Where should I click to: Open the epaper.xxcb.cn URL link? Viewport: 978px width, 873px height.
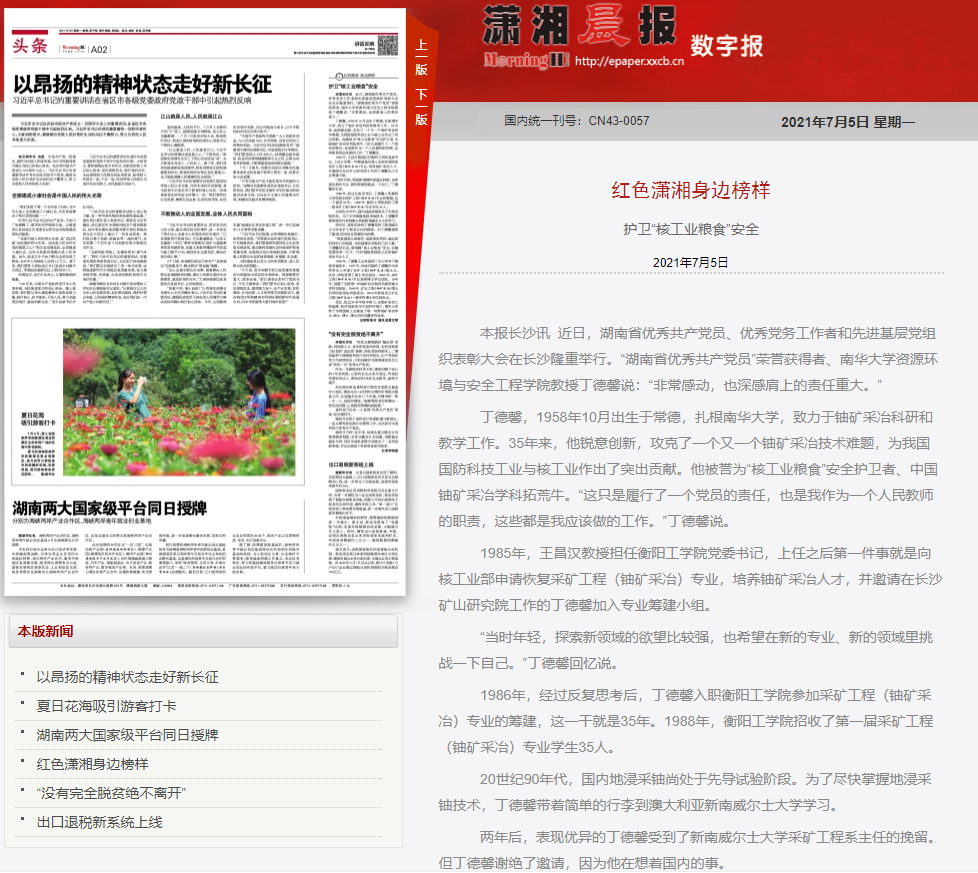[629, 61]
